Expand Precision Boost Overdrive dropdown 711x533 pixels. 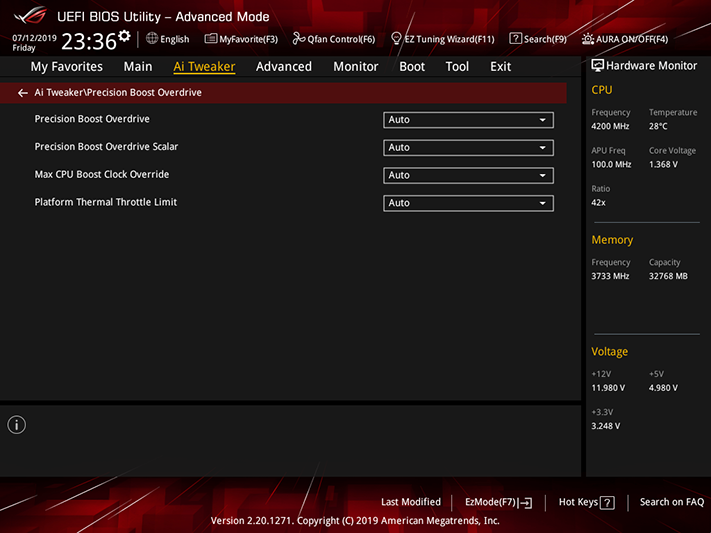[x=468, y=120]
